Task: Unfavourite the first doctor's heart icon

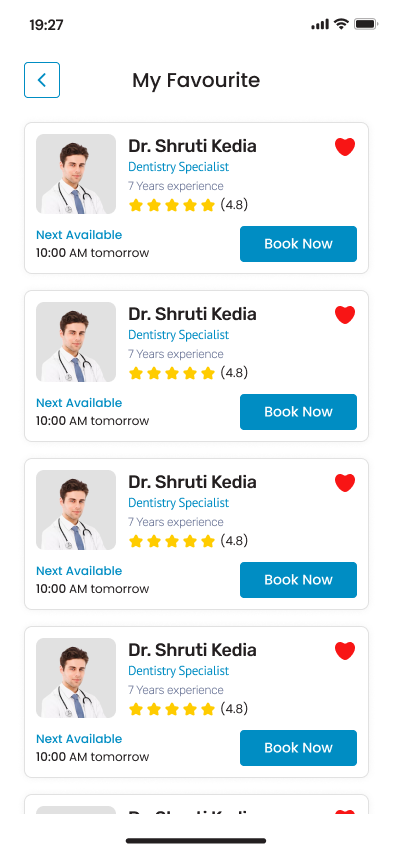Action: 345,147
